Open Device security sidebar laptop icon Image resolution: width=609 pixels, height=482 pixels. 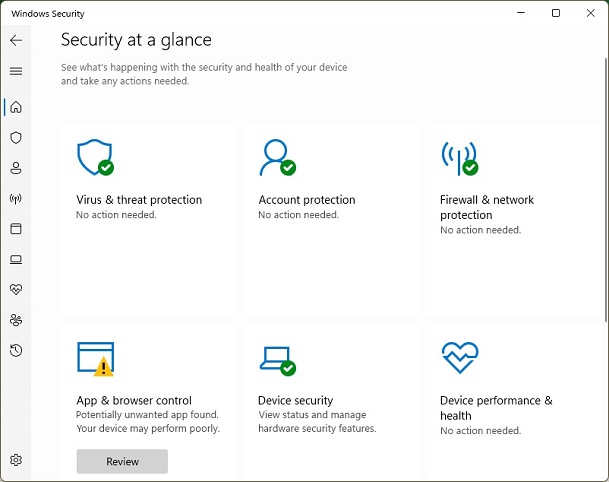point(16,259)
